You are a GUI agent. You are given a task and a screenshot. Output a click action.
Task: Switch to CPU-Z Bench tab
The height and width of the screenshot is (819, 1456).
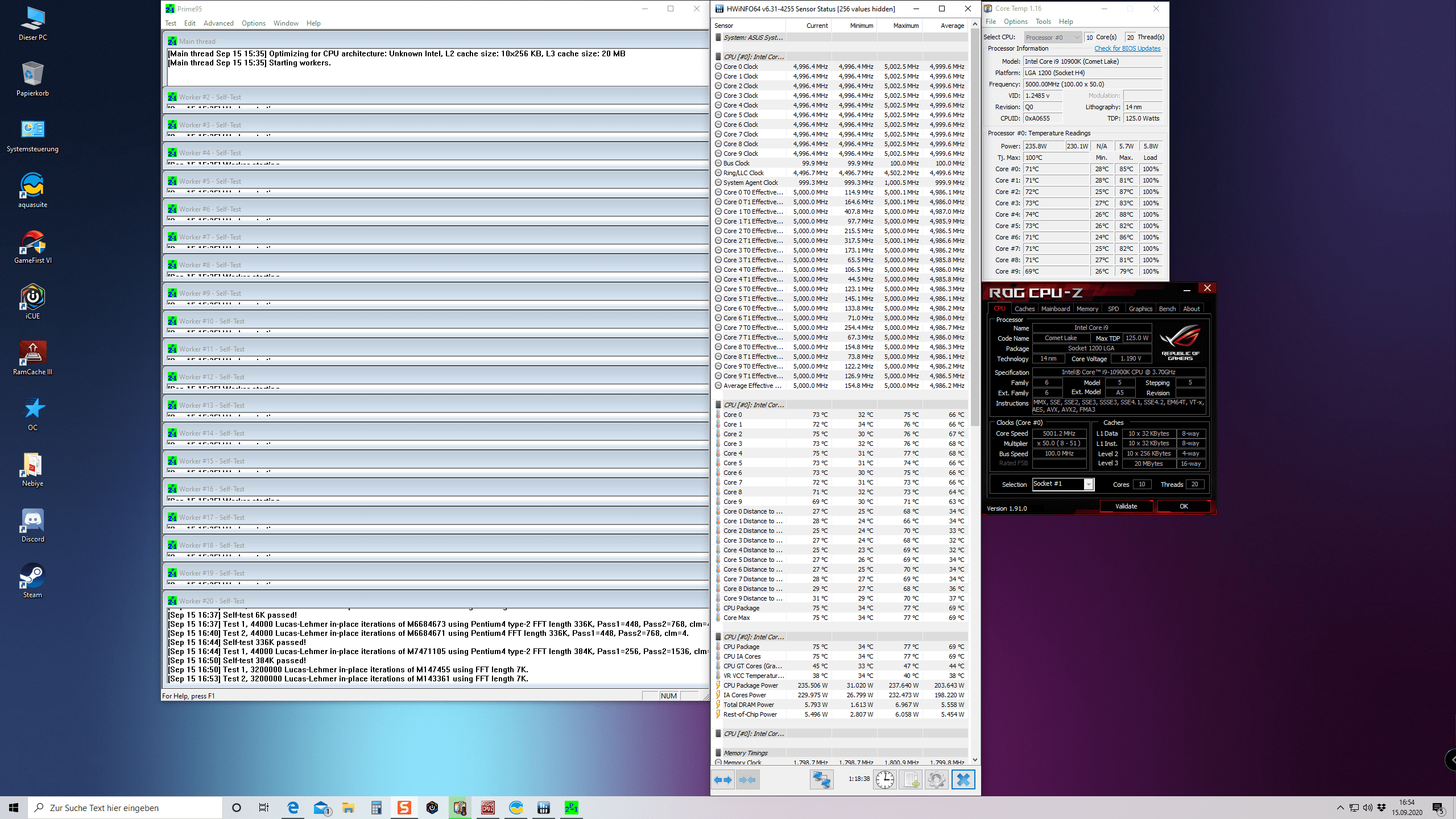point(1167,309)
